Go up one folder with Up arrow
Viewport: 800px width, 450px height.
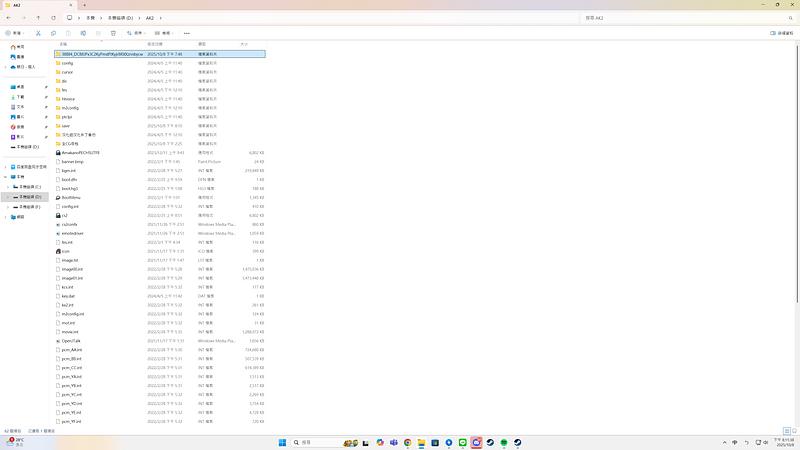(x=39, y=18)
